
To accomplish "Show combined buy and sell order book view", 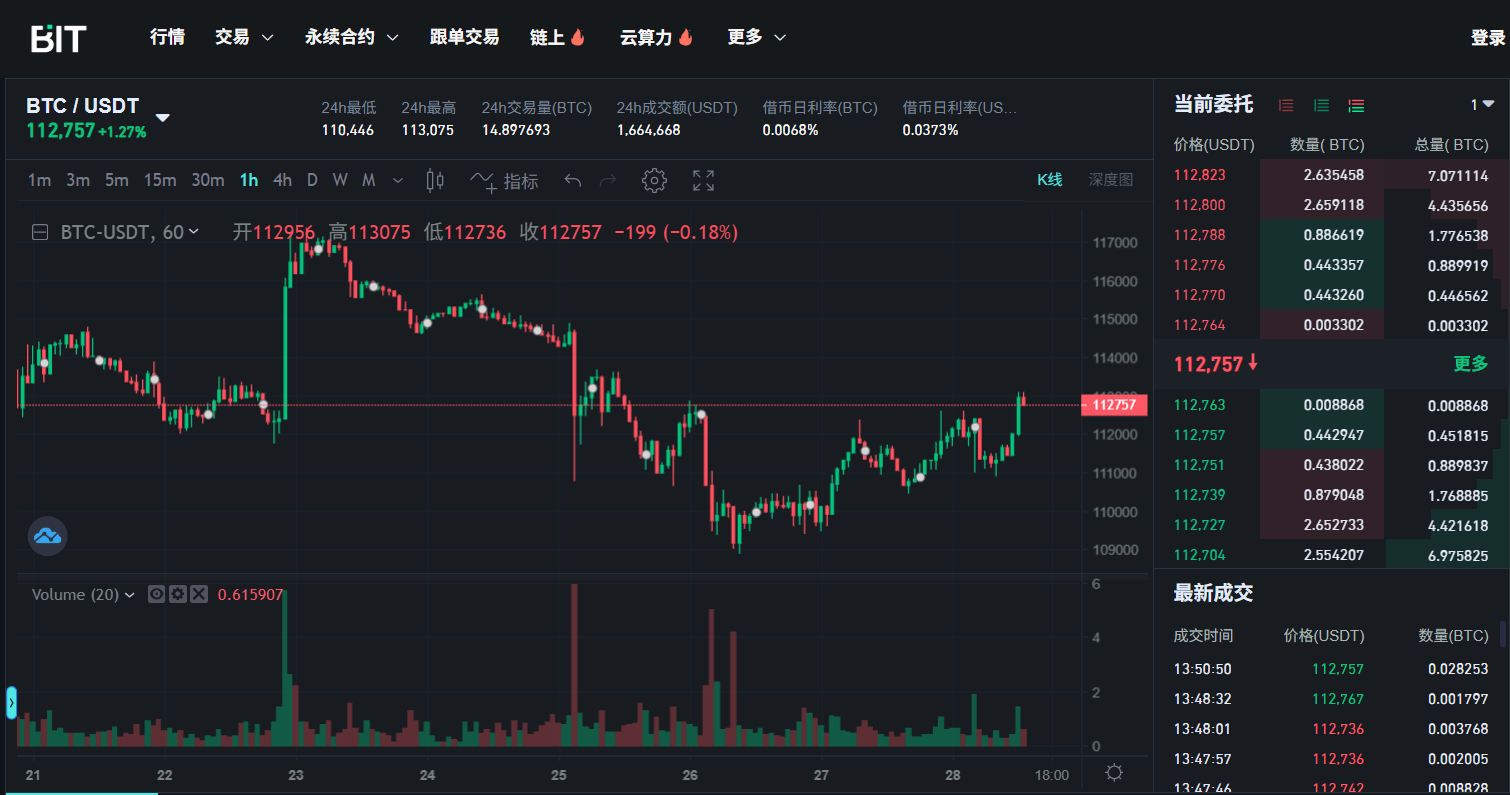I will click(x=1356, y=105).
